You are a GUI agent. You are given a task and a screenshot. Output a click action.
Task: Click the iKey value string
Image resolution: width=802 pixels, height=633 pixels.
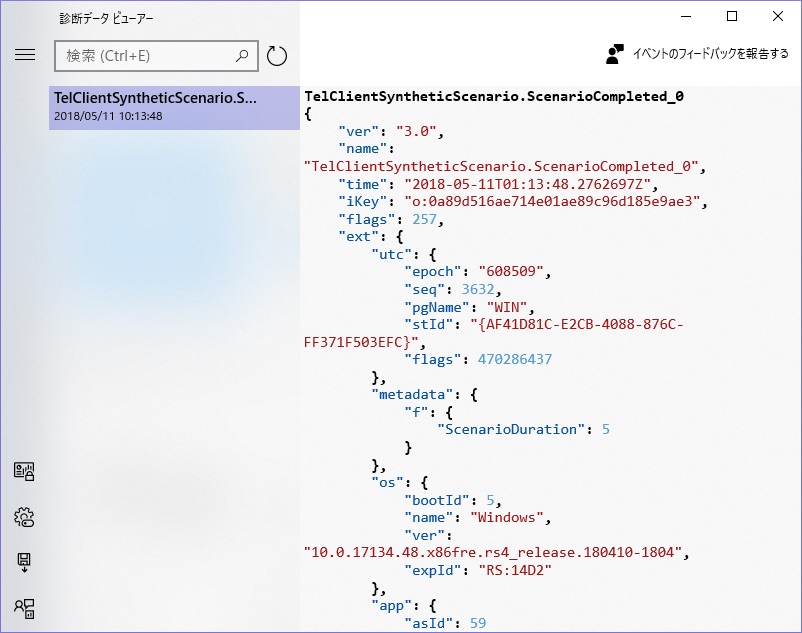click(x=551, y=201)
